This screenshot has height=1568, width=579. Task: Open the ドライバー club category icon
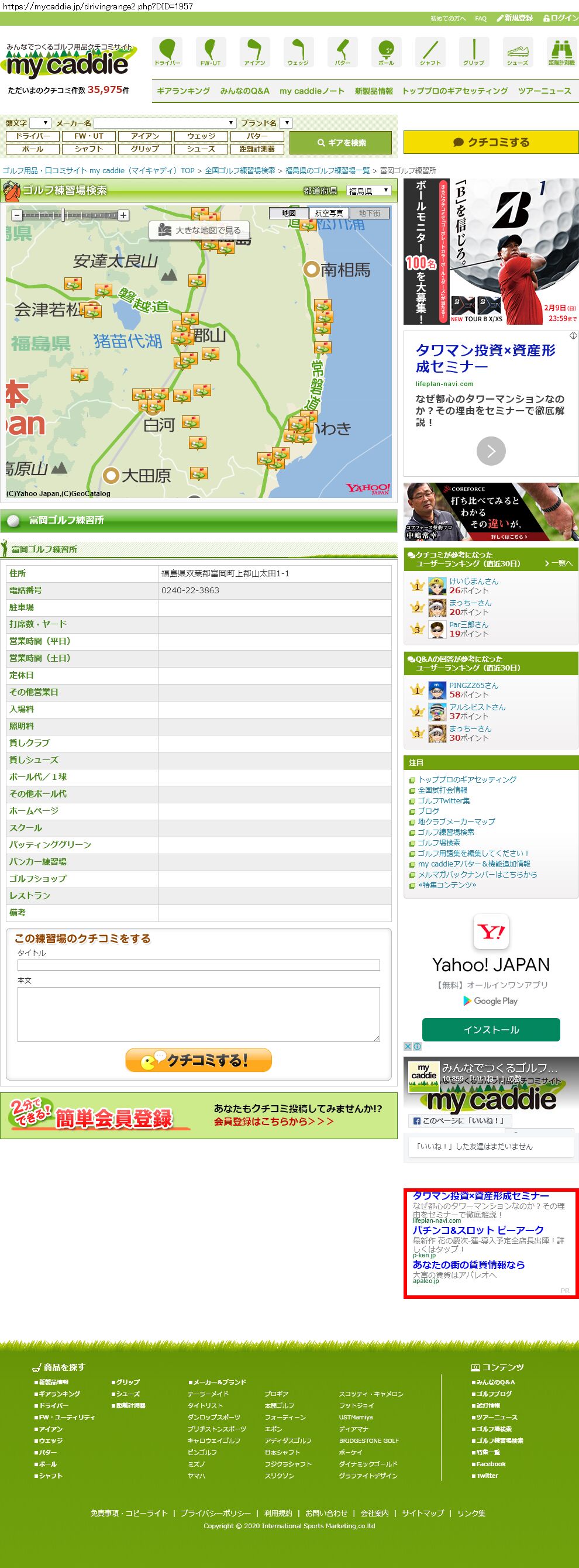tap(167, 51)
